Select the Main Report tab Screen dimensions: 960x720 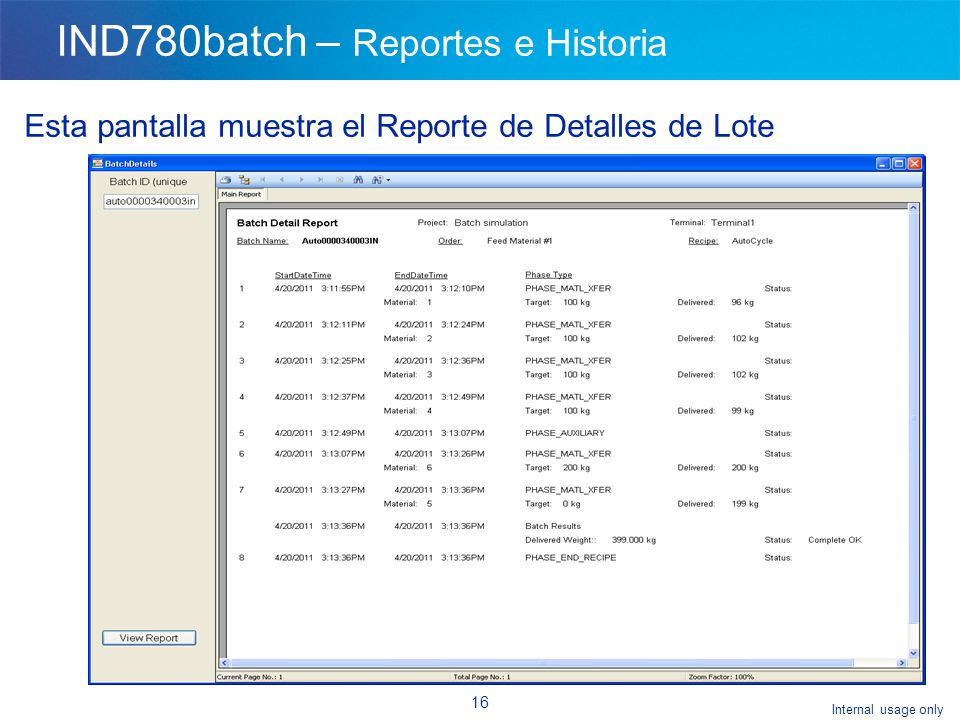[x=241, y=195]
